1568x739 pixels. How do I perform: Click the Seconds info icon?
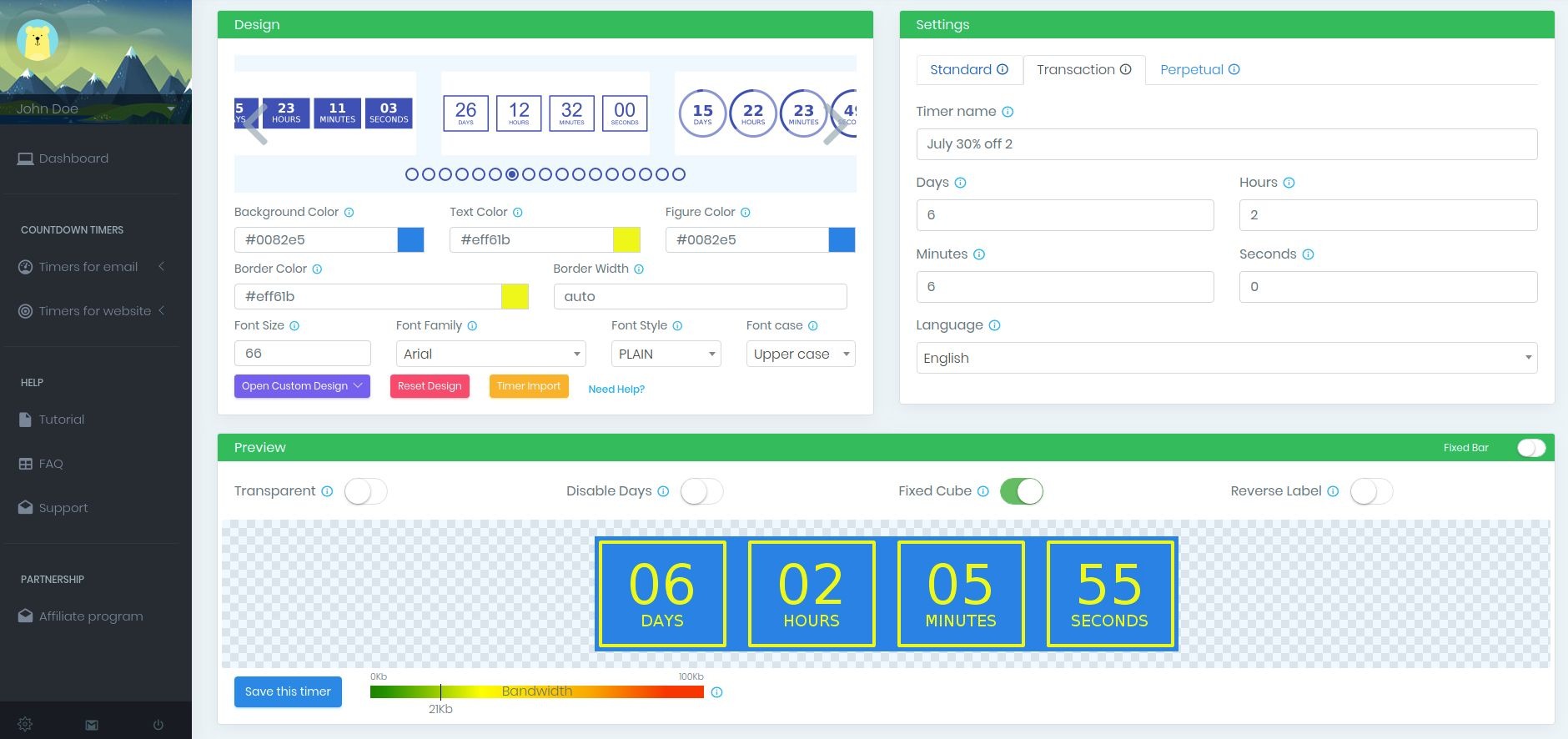tap(1308, 254)
